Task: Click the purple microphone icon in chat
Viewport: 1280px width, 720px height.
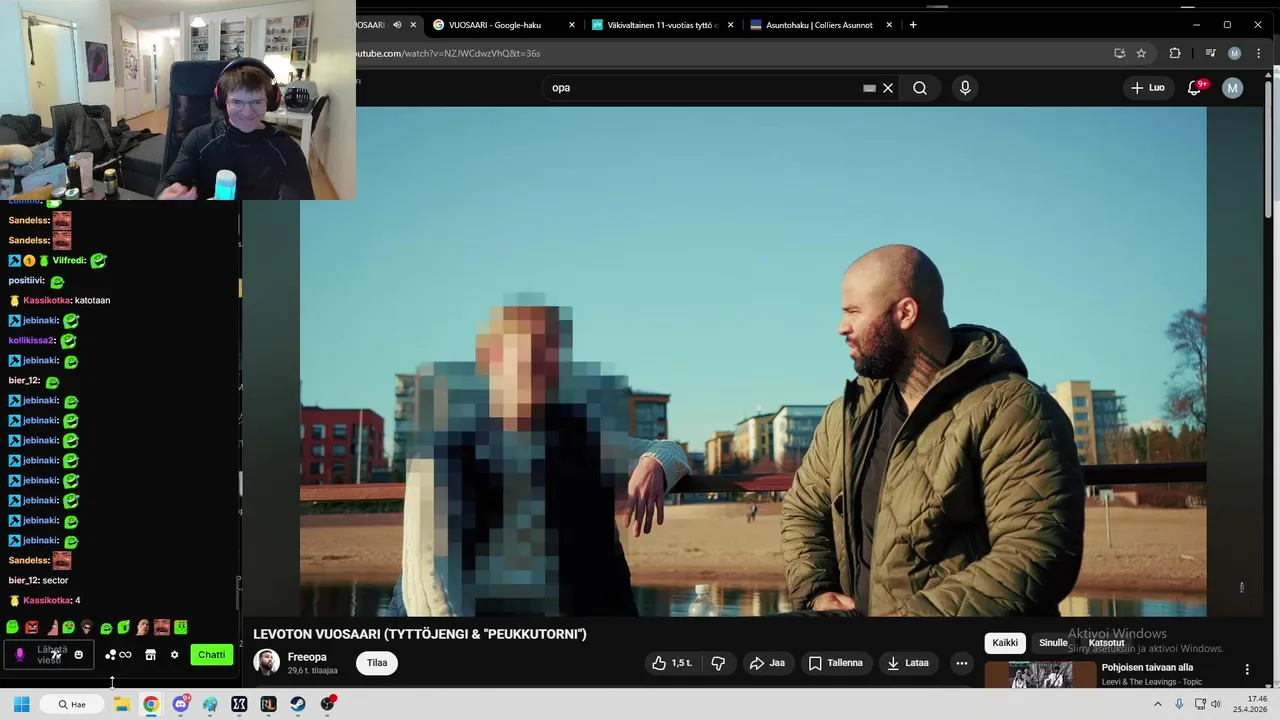Action: coord(19,655)
